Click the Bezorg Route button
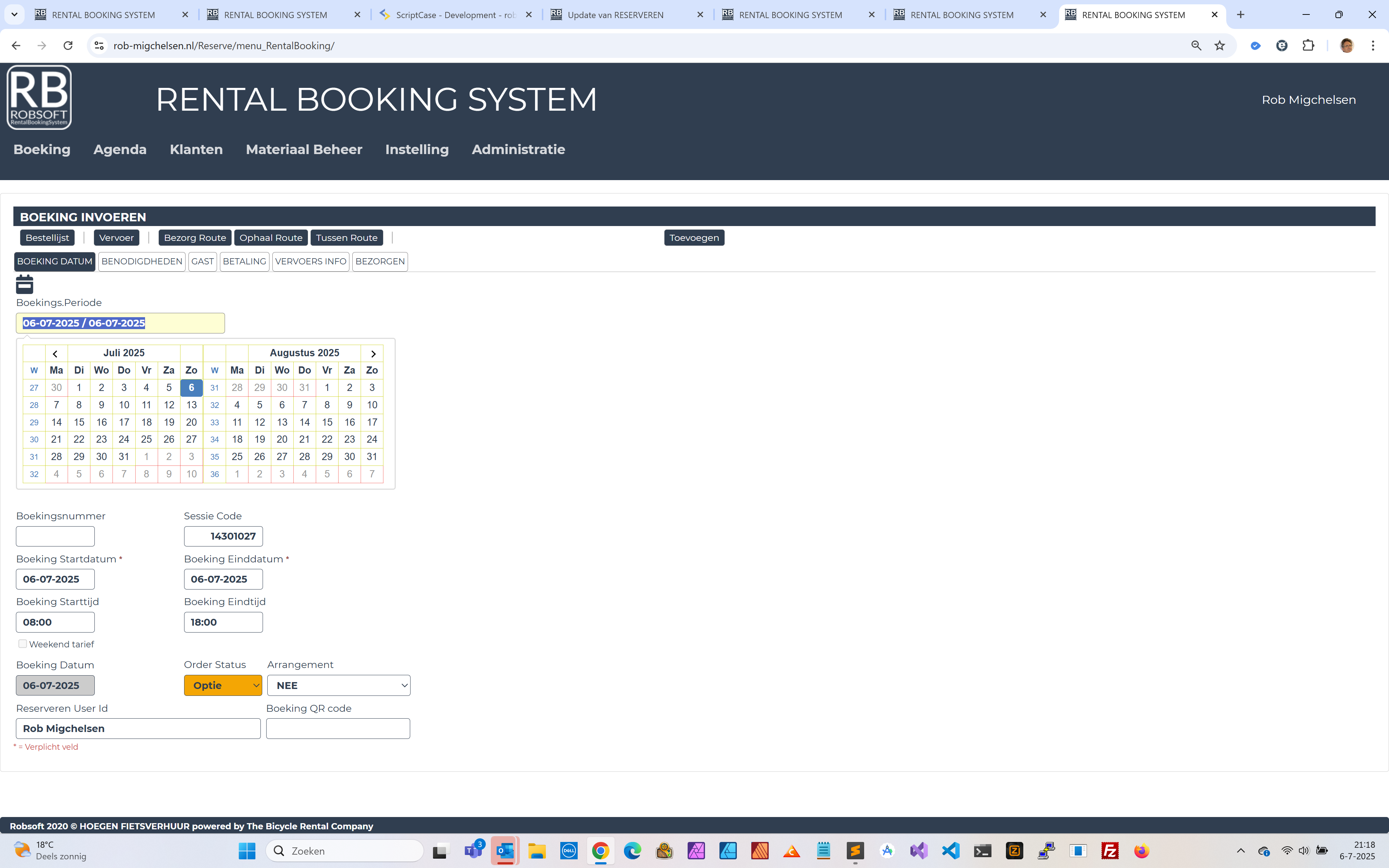Screen dimensions: 1389x868 (195, 238)
